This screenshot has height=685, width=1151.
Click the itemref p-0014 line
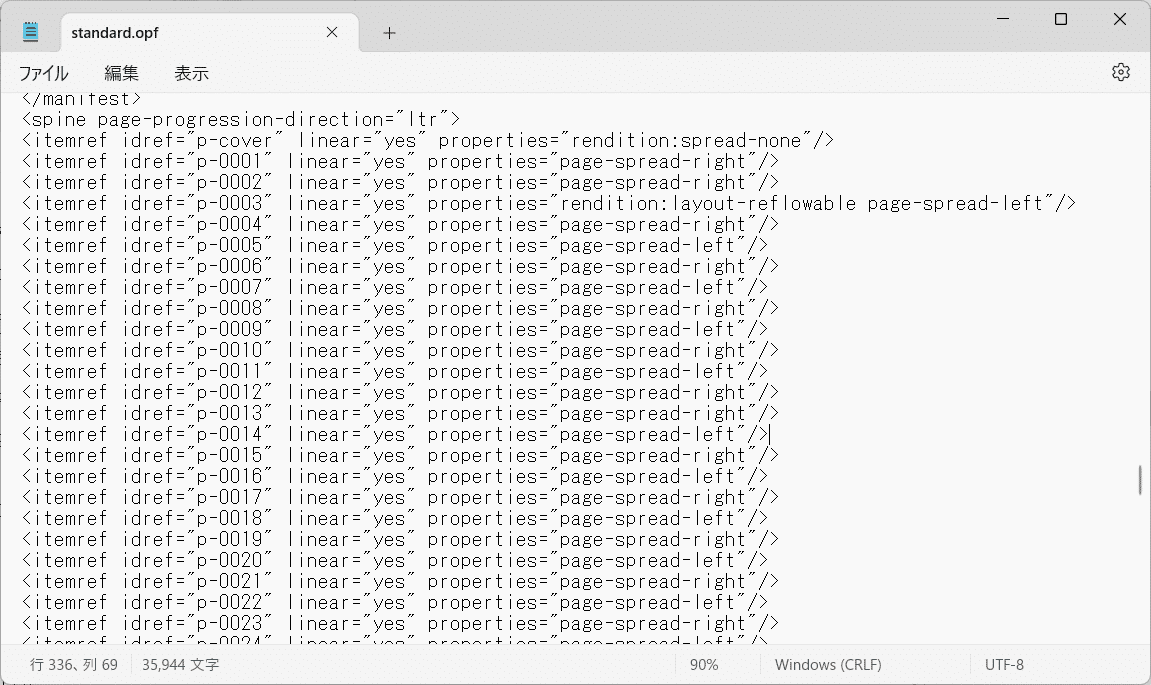pos(395,435)
